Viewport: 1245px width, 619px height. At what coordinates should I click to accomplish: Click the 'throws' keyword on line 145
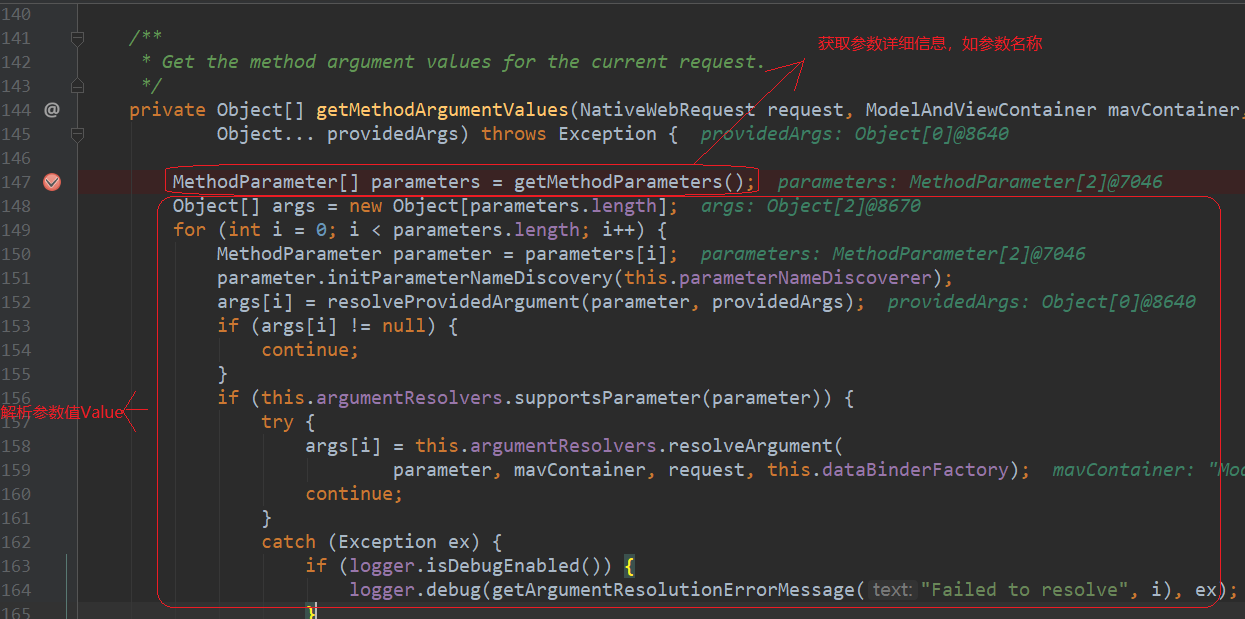pyautogui.click(x=513, y=134)
